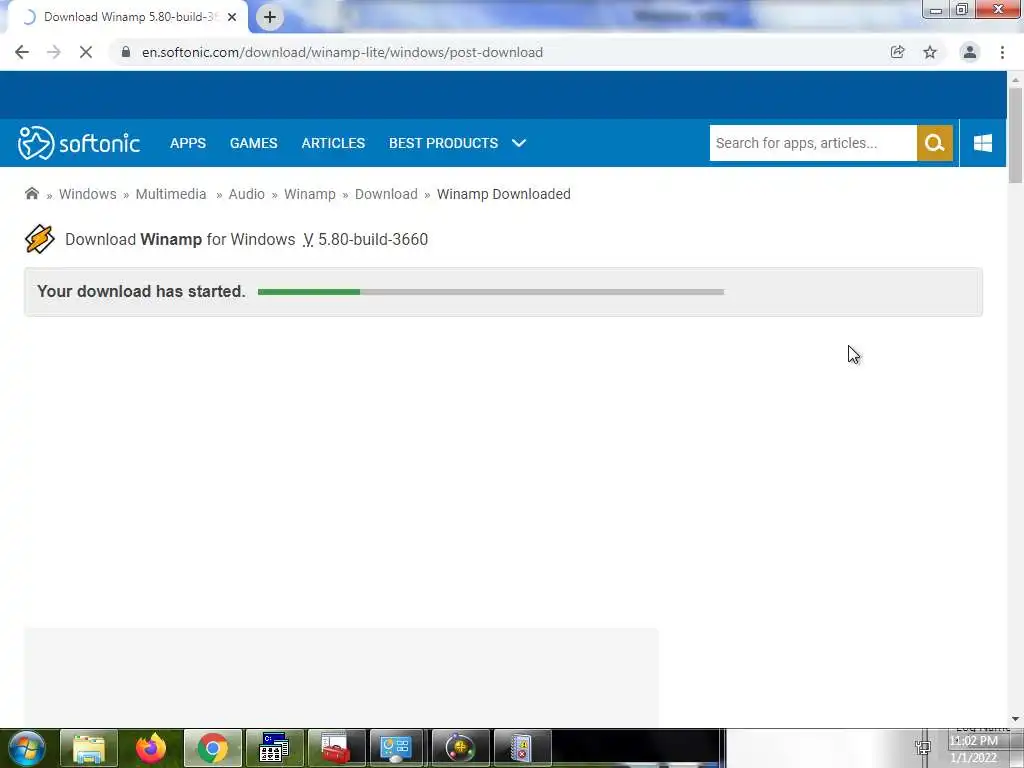
Task: Click the padlock site info icon
Action: [x=125, y=52]
